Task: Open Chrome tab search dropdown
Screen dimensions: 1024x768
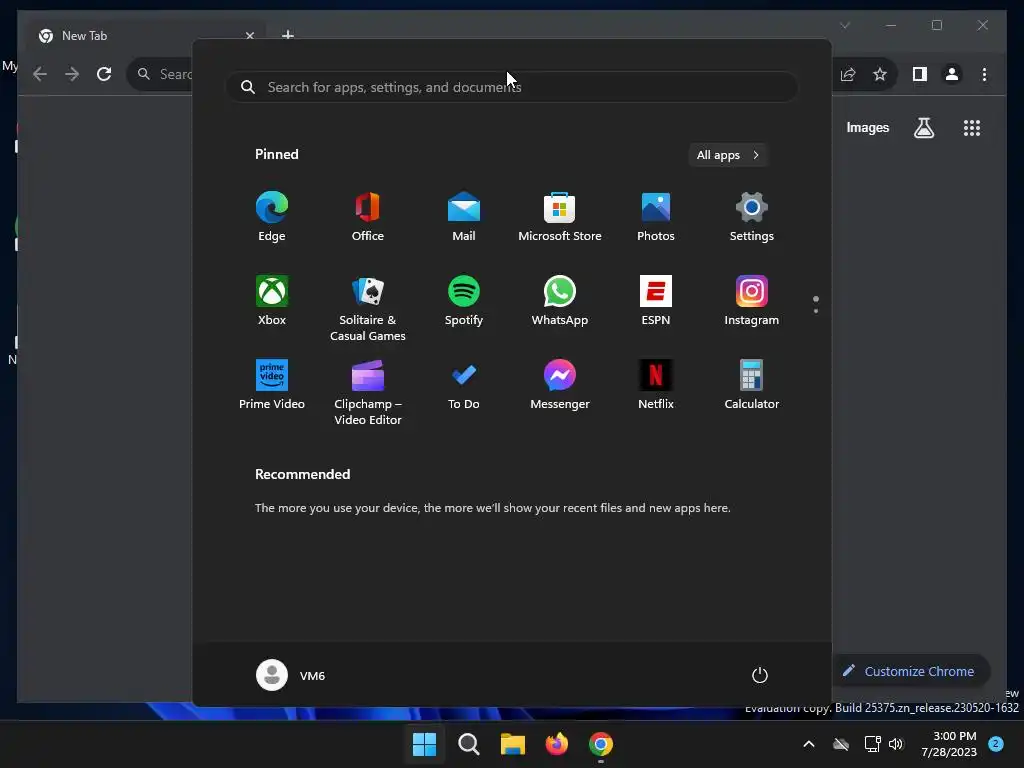Action: pos(844,25)
